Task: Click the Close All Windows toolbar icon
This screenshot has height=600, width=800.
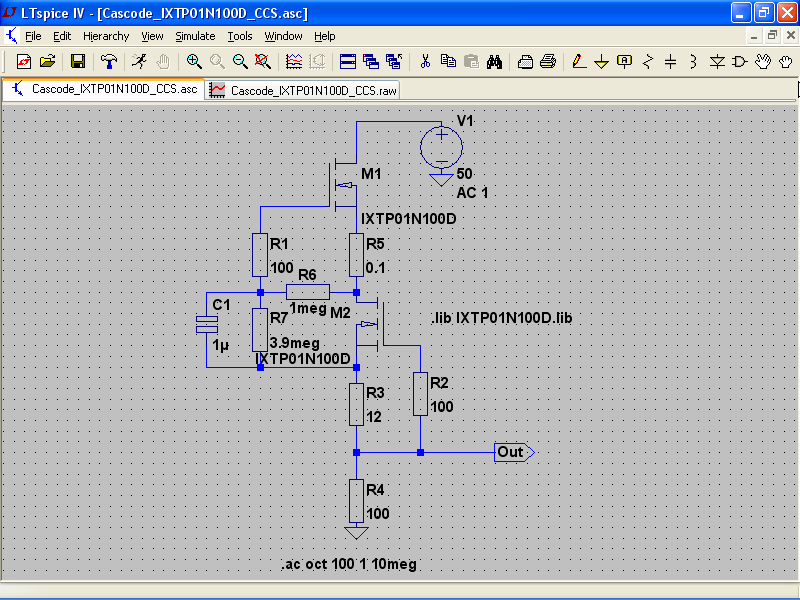Action: 394,62
